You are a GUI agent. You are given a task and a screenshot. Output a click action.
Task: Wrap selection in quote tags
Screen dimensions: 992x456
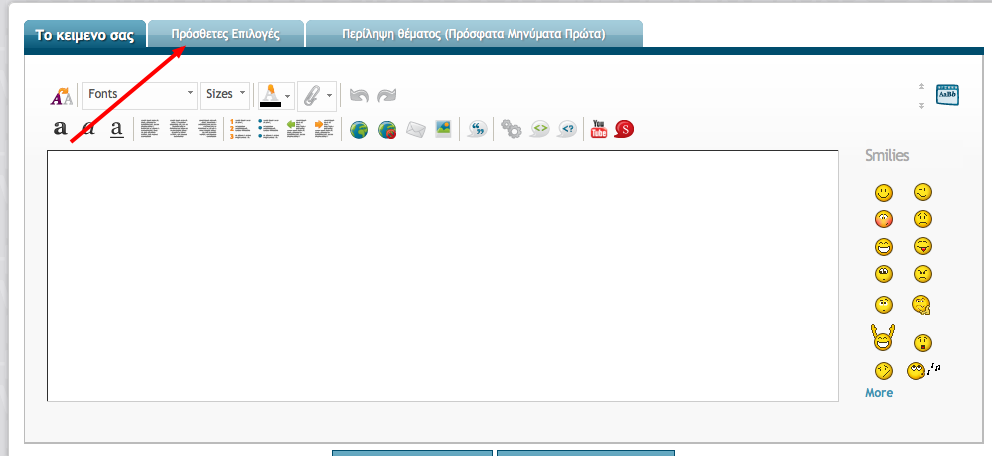click(478, 130)
